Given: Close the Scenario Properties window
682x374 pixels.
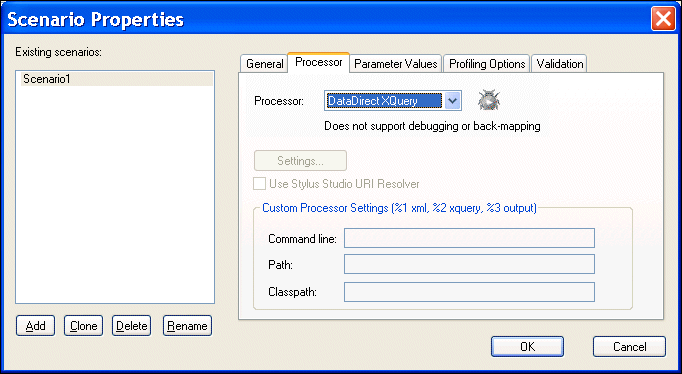Looking at the screenshot, I should (662, 19).
